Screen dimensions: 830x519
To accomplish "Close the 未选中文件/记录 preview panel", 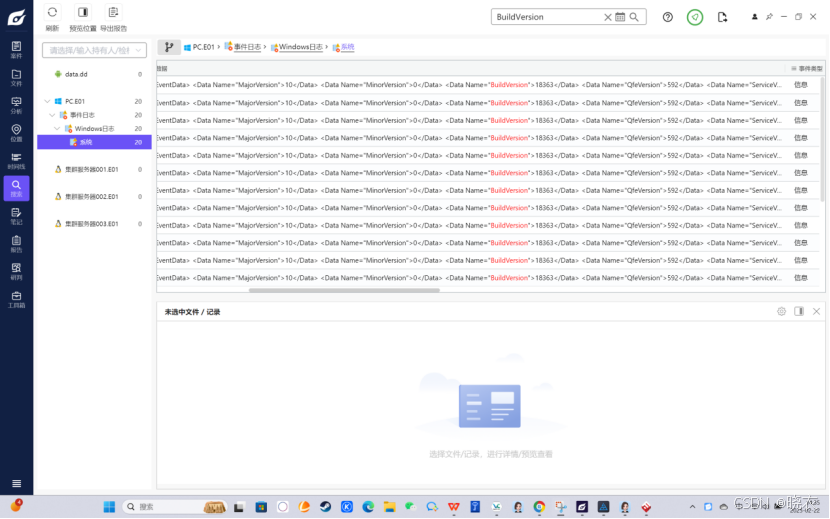I will pyautogui.click(x=816, y=311).
